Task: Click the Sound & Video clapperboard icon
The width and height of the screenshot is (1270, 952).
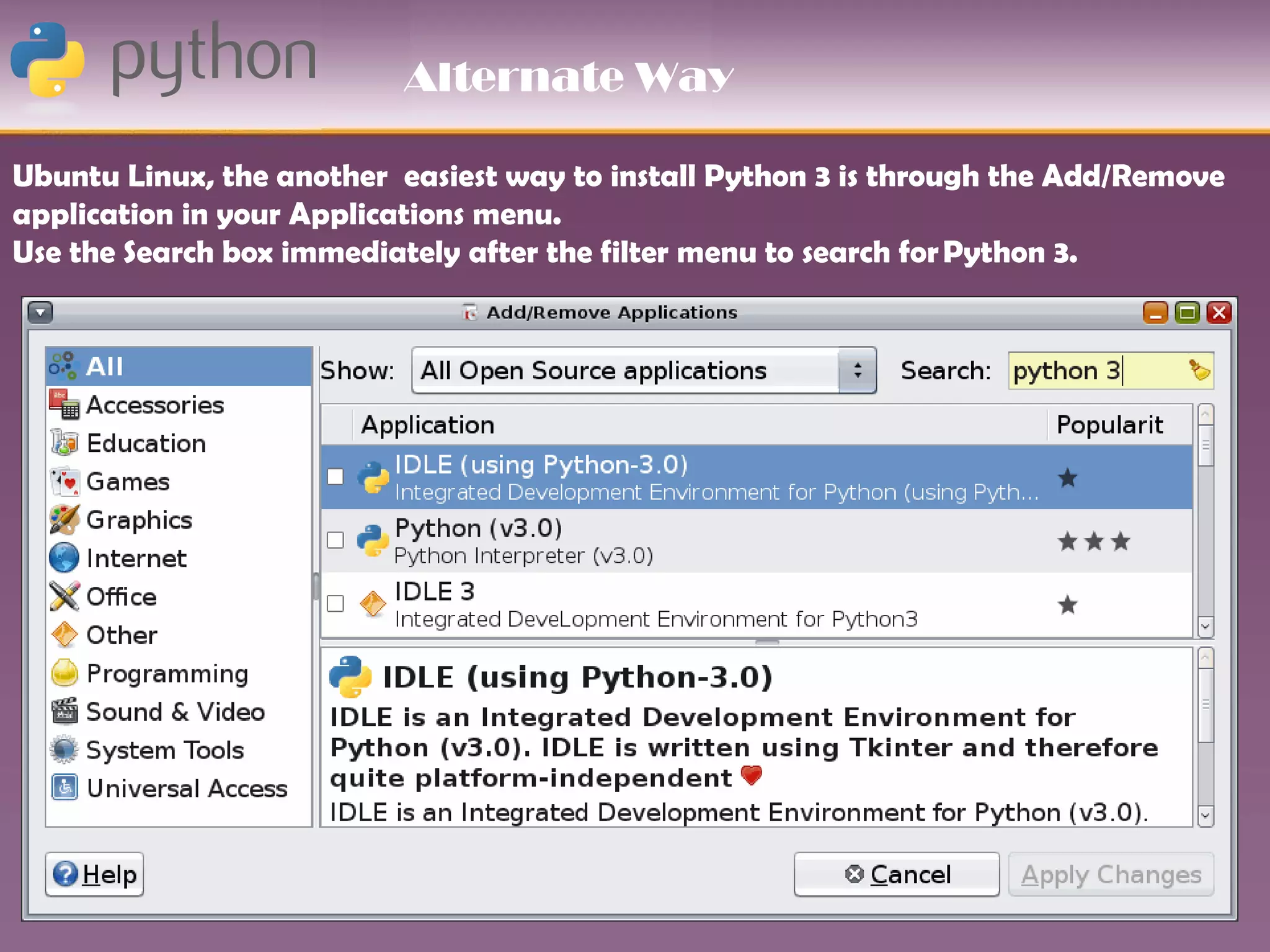Action: tap(64, 712)
